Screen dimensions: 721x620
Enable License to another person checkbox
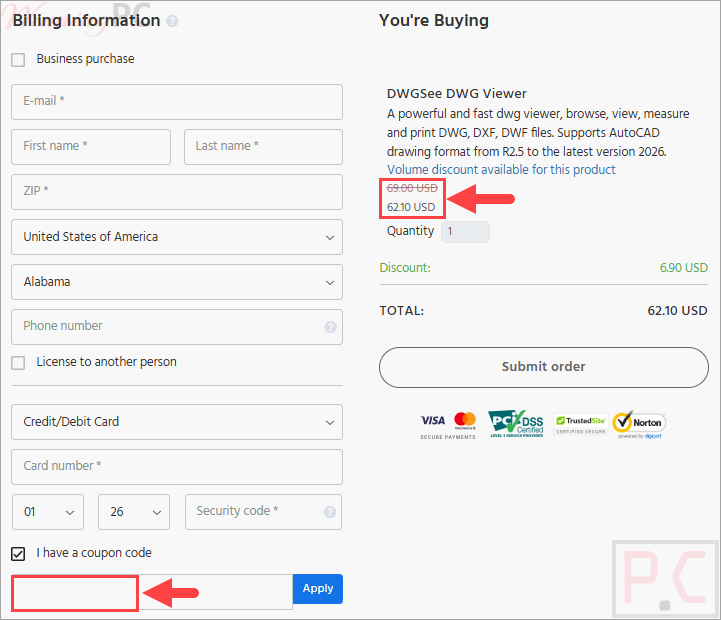[x=18, y=363]
